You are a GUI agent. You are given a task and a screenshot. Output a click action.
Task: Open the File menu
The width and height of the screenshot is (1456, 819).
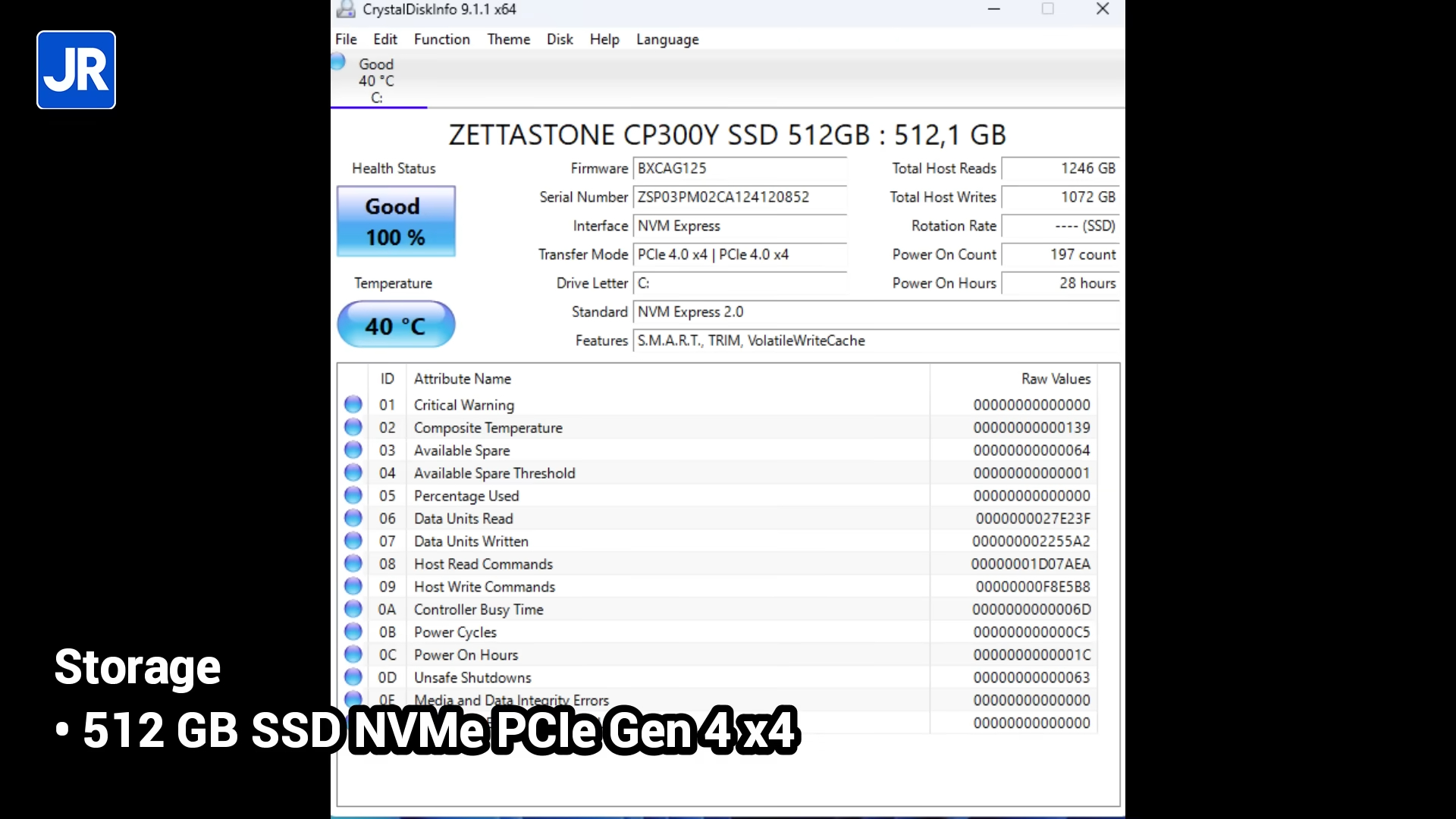[x=346, y=39]
